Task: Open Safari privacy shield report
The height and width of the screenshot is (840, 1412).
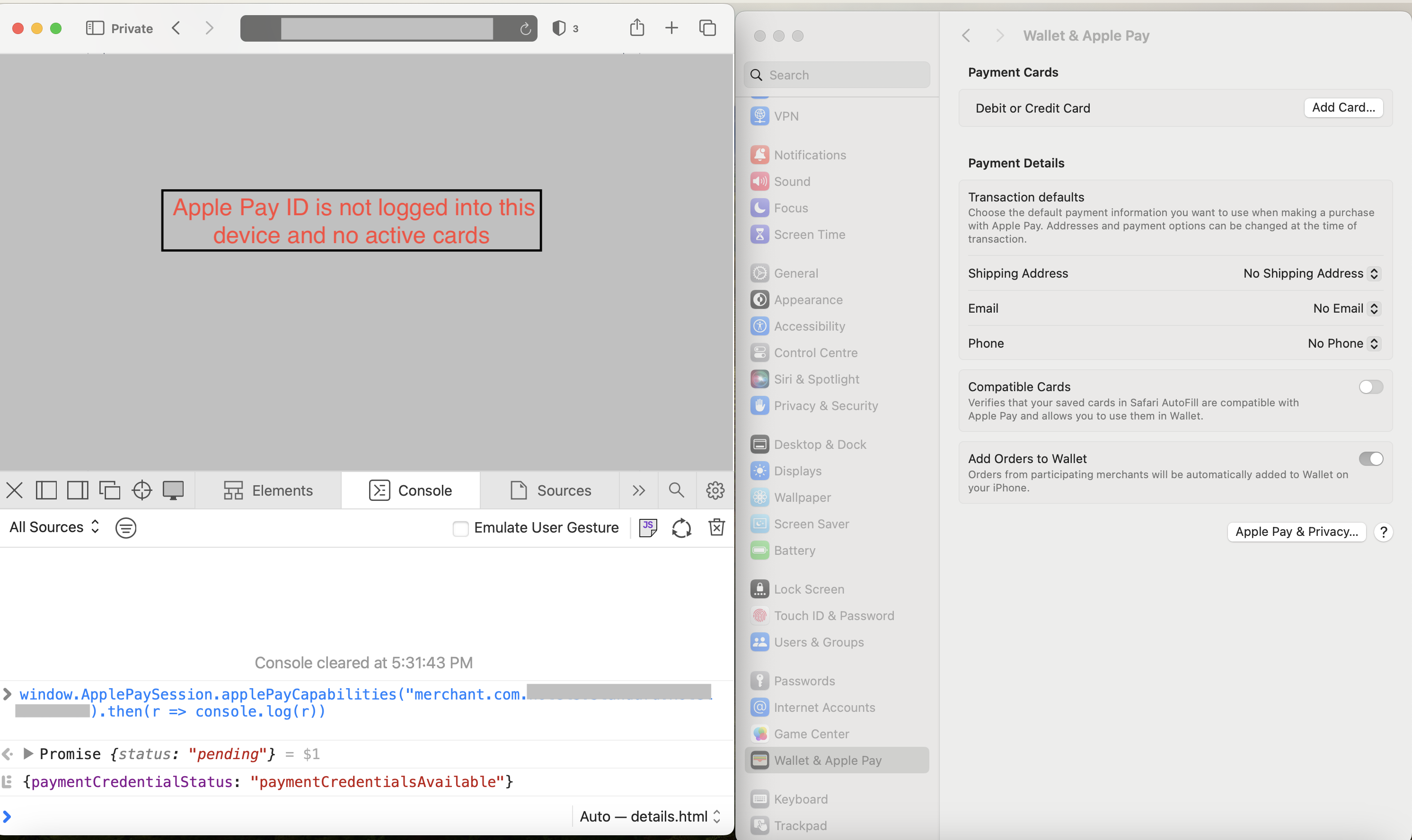Action: [x=559, y=28]
